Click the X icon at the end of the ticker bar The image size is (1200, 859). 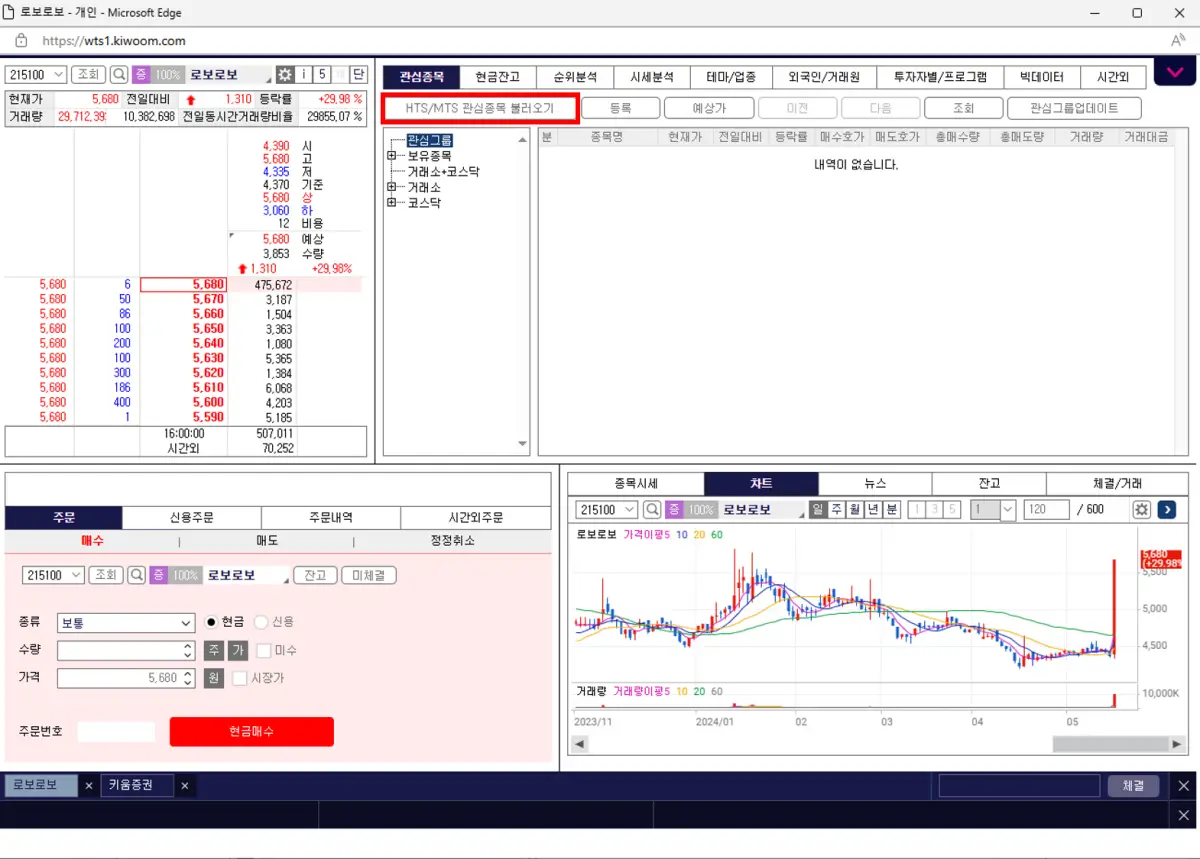click(1183, 786)
